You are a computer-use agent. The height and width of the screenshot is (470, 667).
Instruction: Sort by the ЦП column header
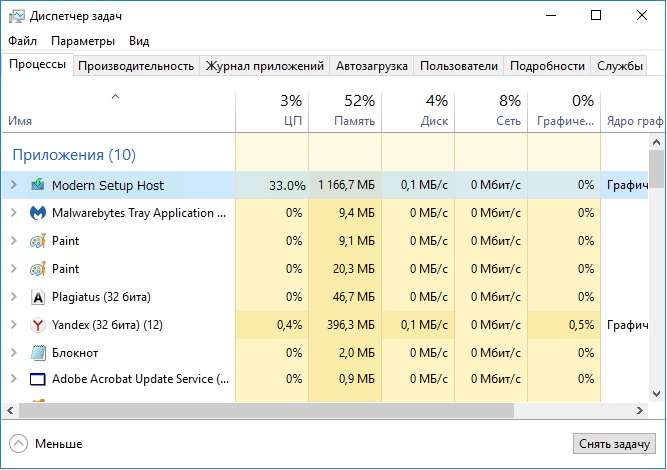[272, 111]
